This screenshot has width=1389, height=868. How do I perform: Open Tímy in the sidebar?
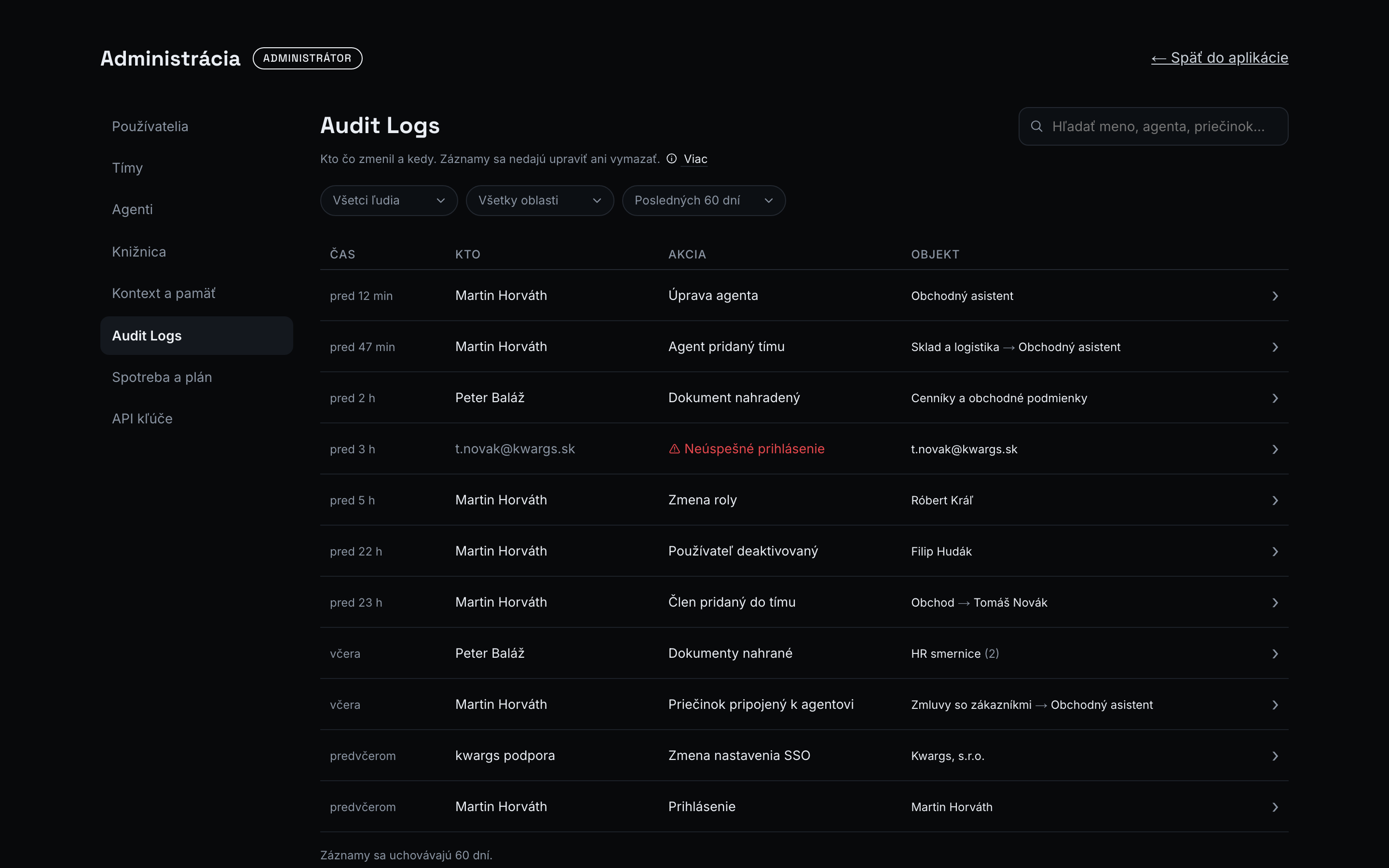(196, 168)
